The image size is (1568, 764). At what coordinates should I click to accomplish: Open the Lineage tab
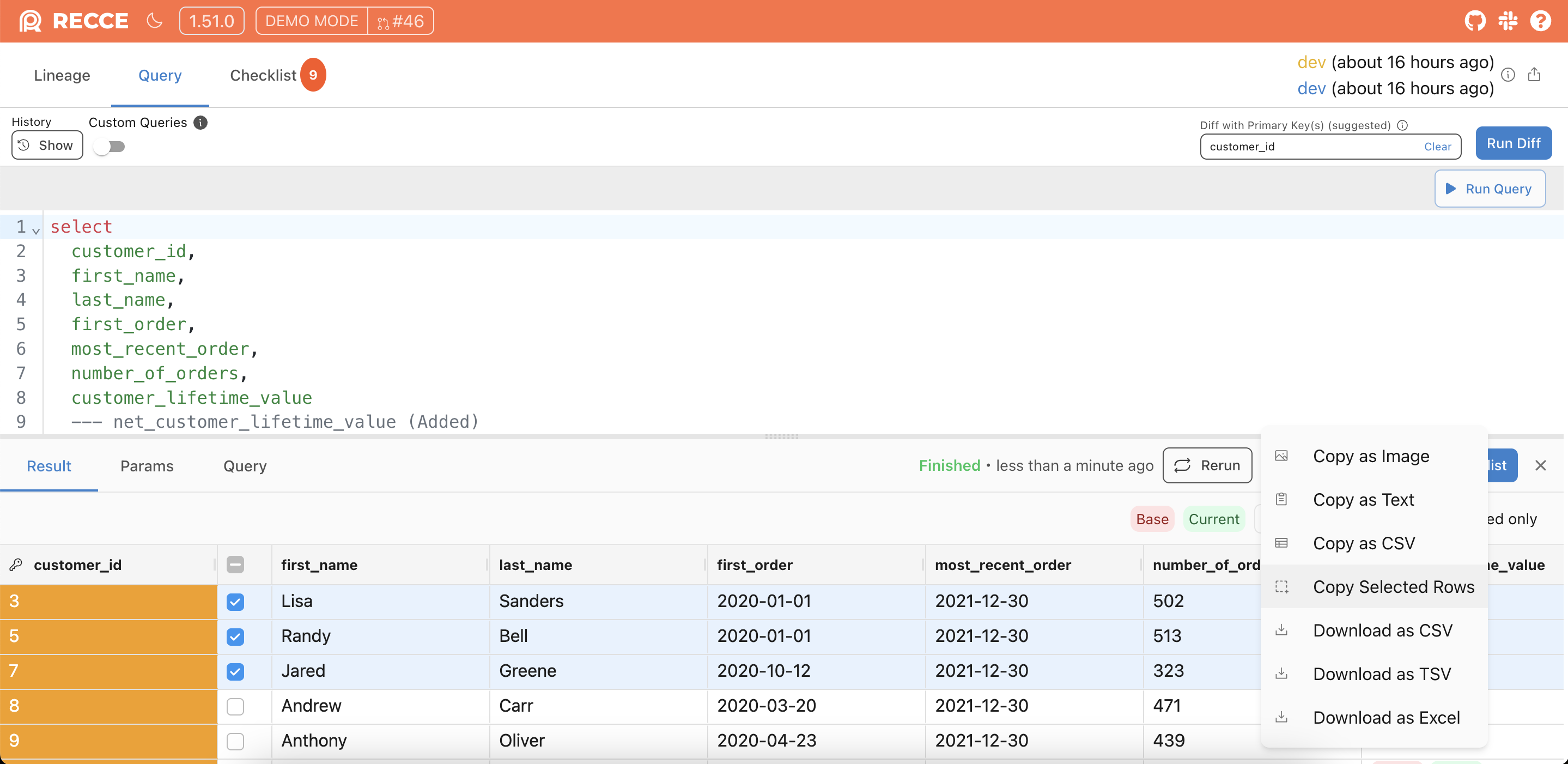click(62, 75)
